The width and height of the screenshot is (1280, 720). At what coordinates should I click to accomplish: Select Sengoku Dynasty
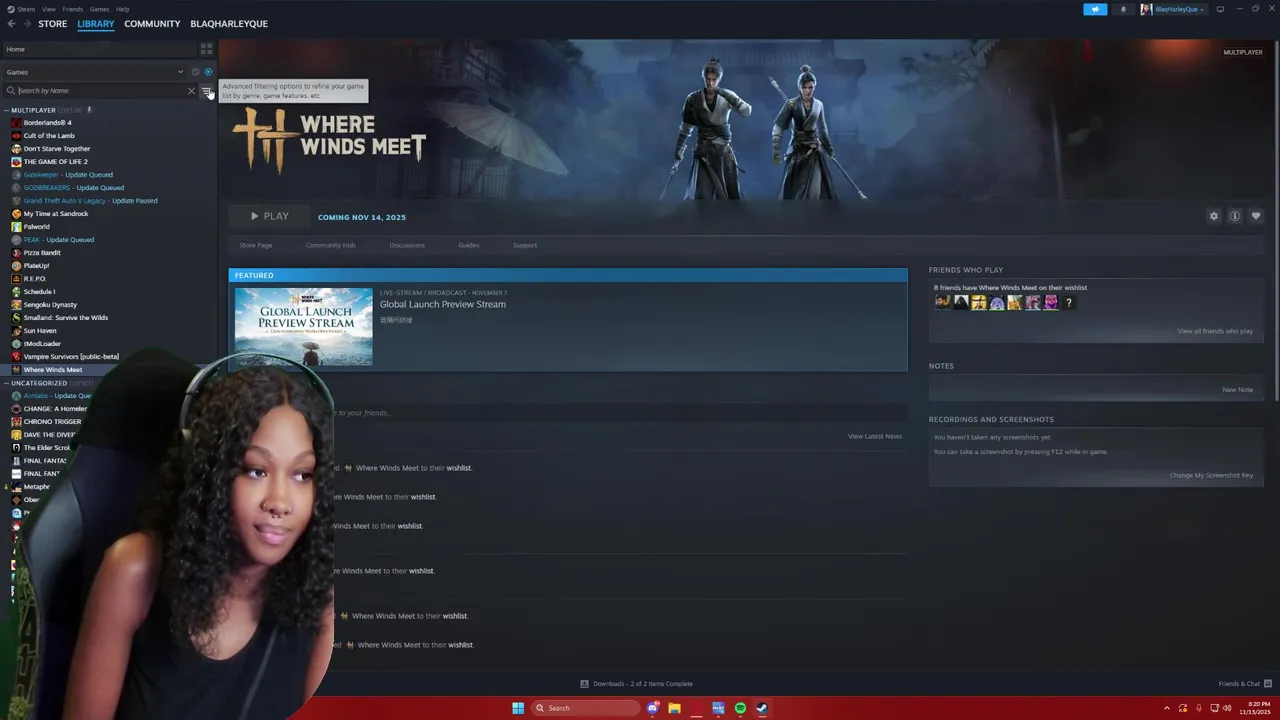(50, 305)
